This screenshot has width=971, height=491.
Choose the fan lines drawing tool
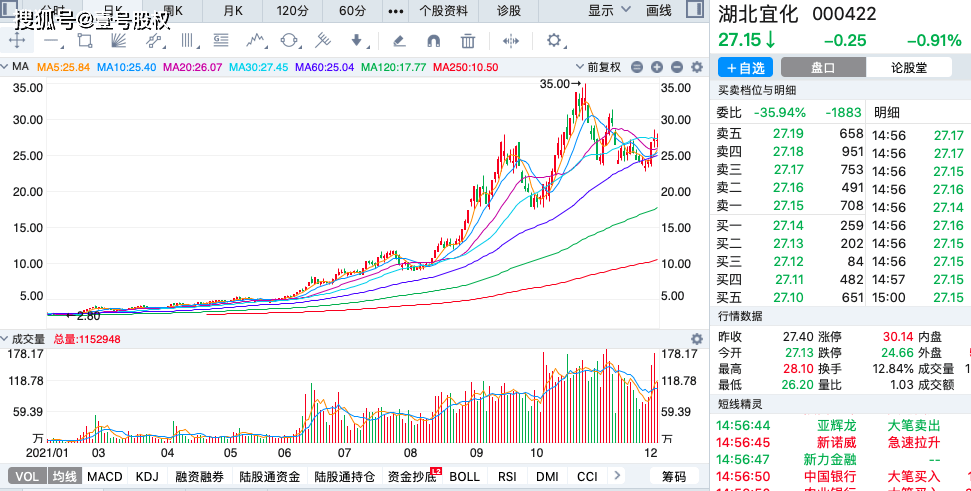point(118,41)
